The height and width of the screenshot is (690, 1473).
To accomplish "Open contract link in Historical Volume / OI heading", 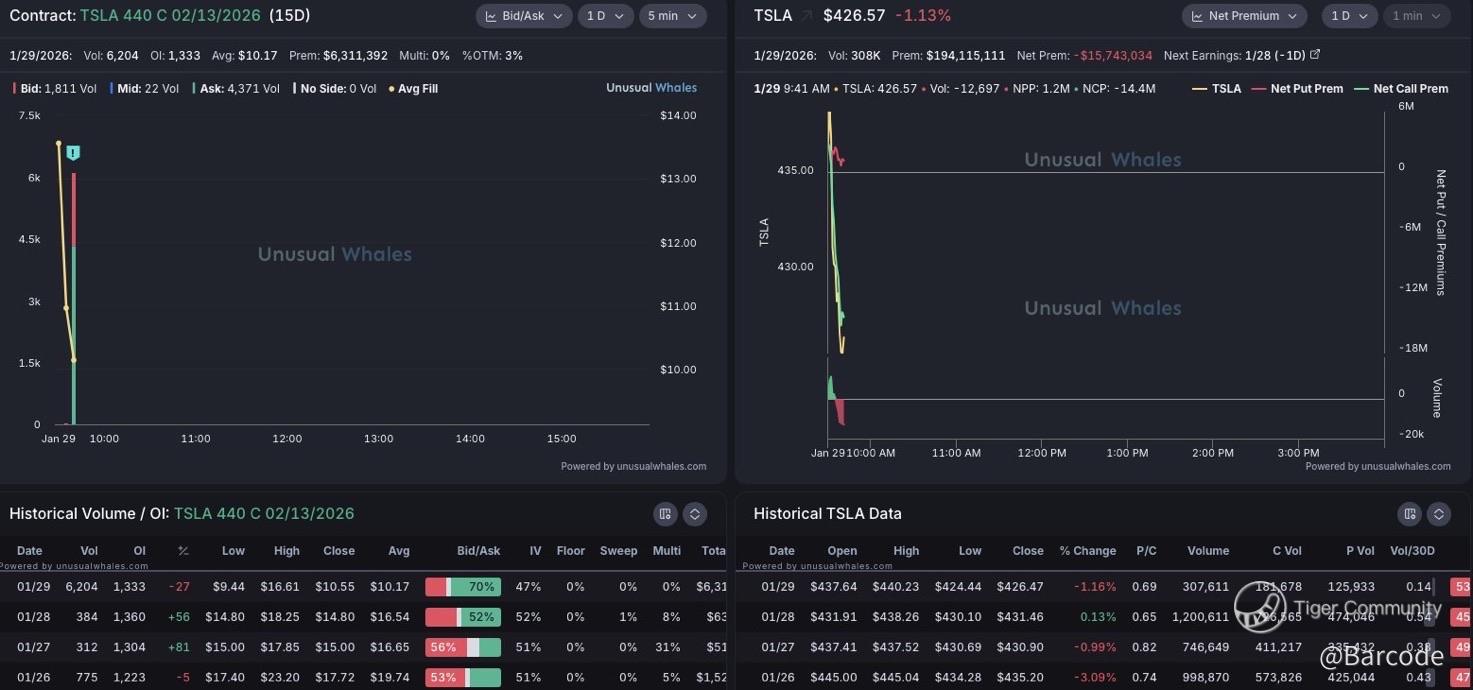I will pos(264,514).
